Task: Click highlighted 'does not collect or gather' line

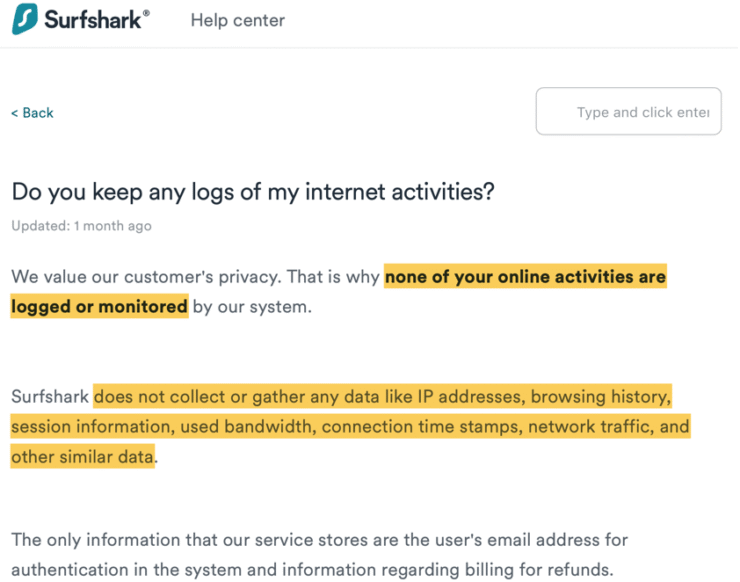Action: (x=382, y=396)
